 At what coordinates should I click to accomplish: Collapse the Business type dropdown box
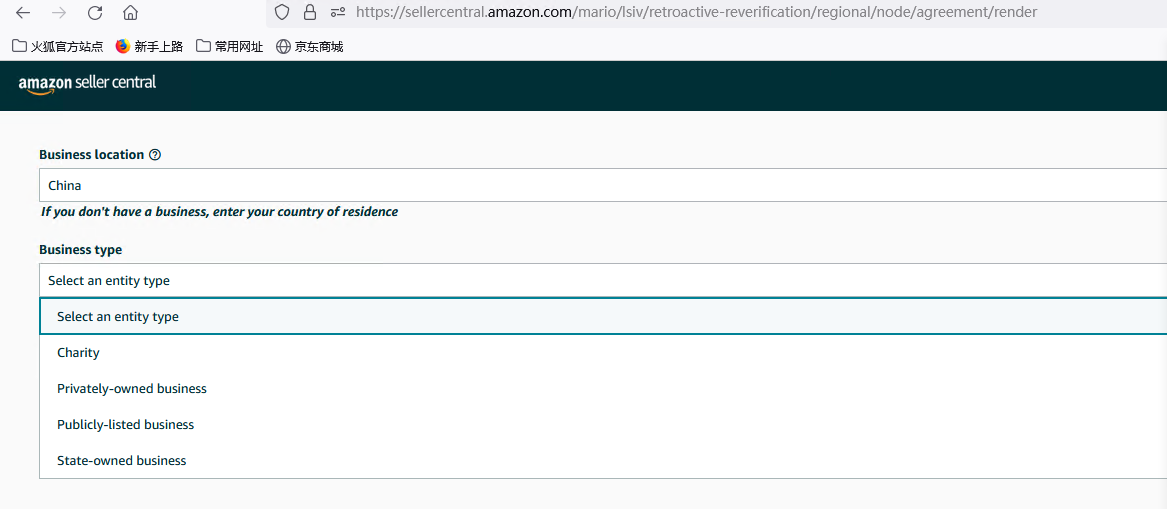[603, 281]
